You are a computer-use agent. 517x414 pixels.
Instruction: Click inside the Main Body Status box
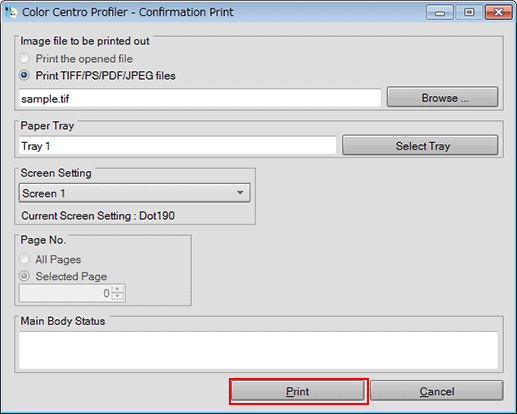(x=259, y=350)
